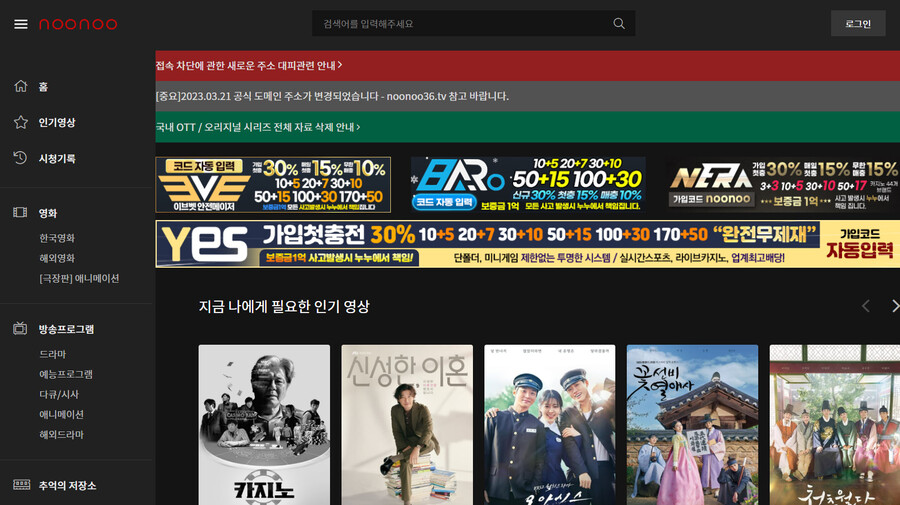900x505 pixels.
Task: Select 해외드라마 in the sidebar
Action: (x=61, y=434)
